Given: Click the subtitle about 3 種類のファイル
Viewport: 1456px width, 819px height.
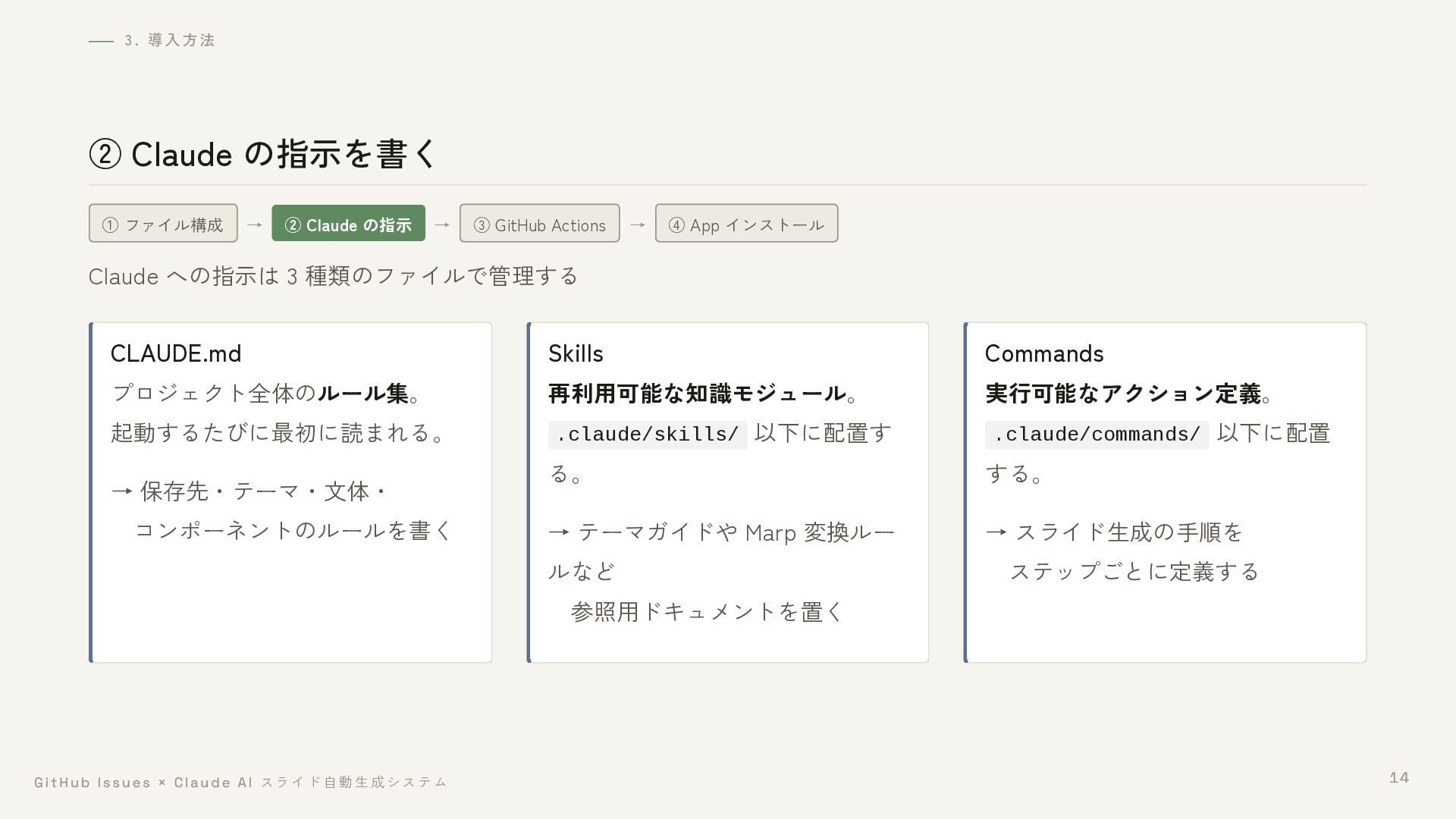Looking at the screenshot, I should (333, 275).
